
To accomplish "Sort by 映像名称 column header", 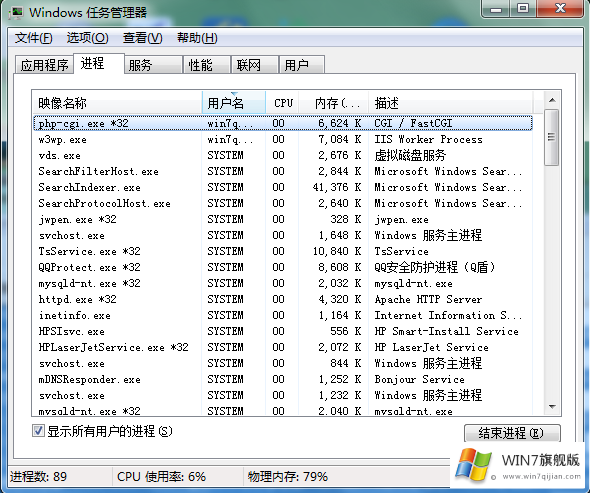I will (x=117, y=102).
